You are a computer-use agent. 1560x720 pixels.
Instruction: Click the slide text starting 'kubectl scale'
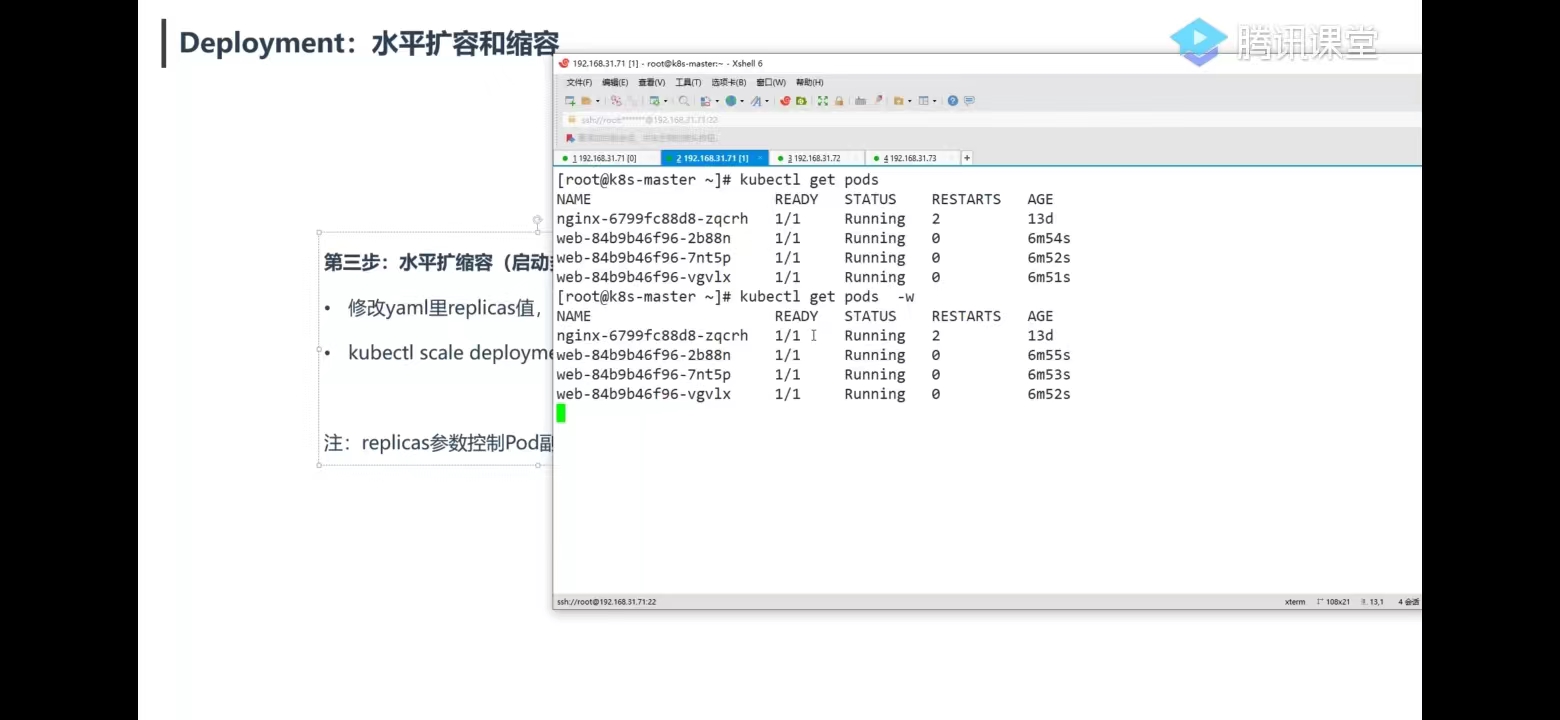pyautogui.click(x=451, y=353)
